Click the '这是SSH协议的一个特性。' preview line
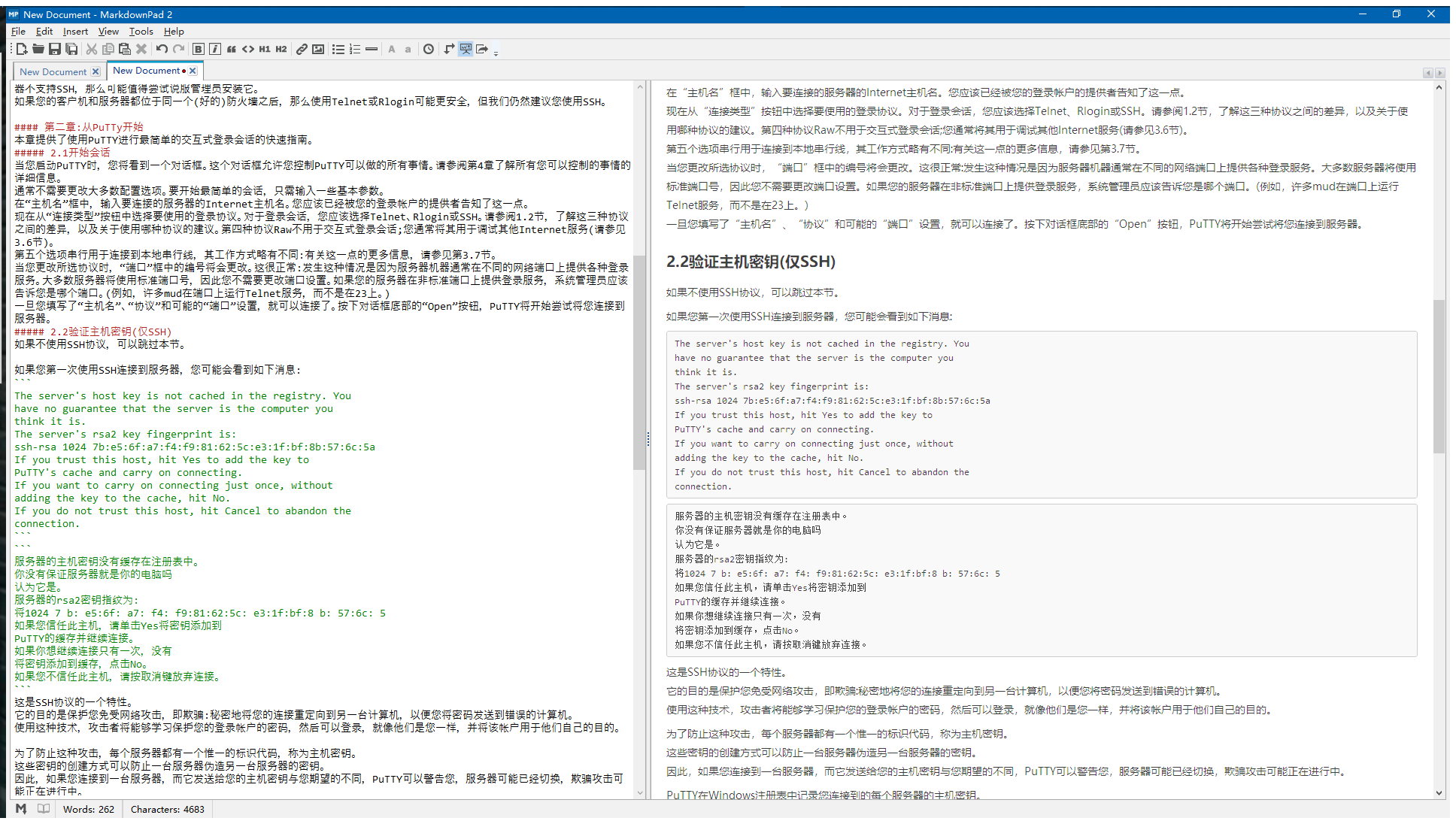The height and width of the screenshot is (824, 1456). tap(726, 672)
